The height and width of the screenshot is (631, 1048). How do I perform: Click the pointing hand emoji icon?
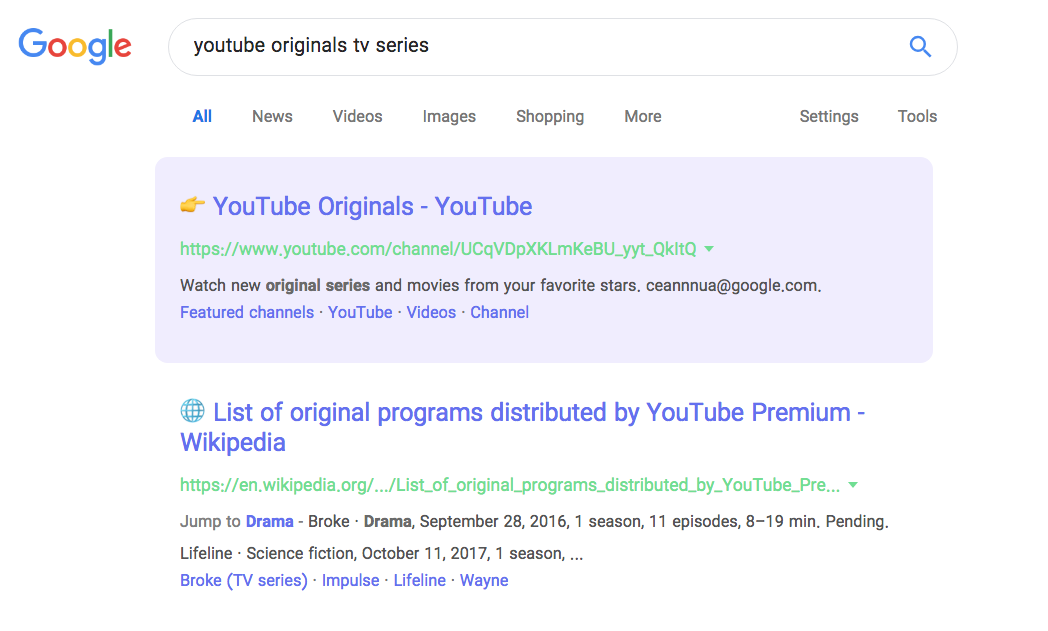click(x=192, y=205)
